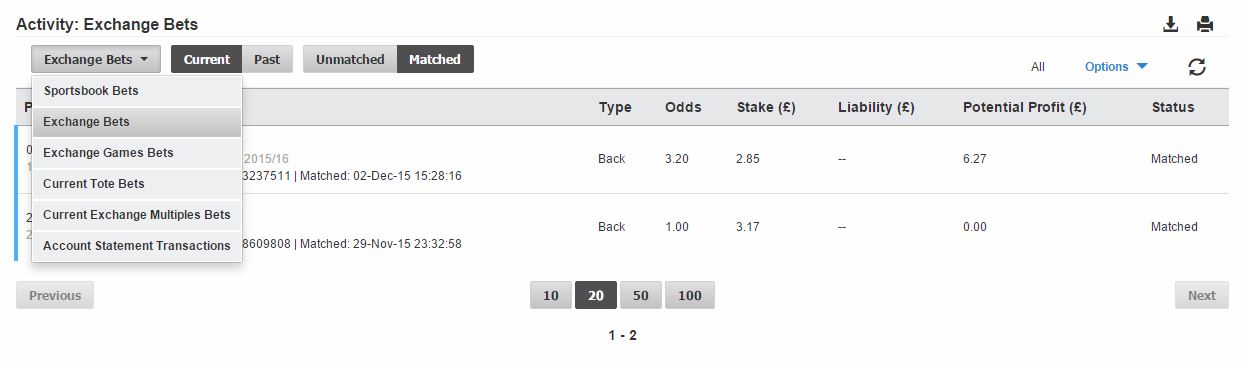
Task: Set page size to 100
Action: 690,295
